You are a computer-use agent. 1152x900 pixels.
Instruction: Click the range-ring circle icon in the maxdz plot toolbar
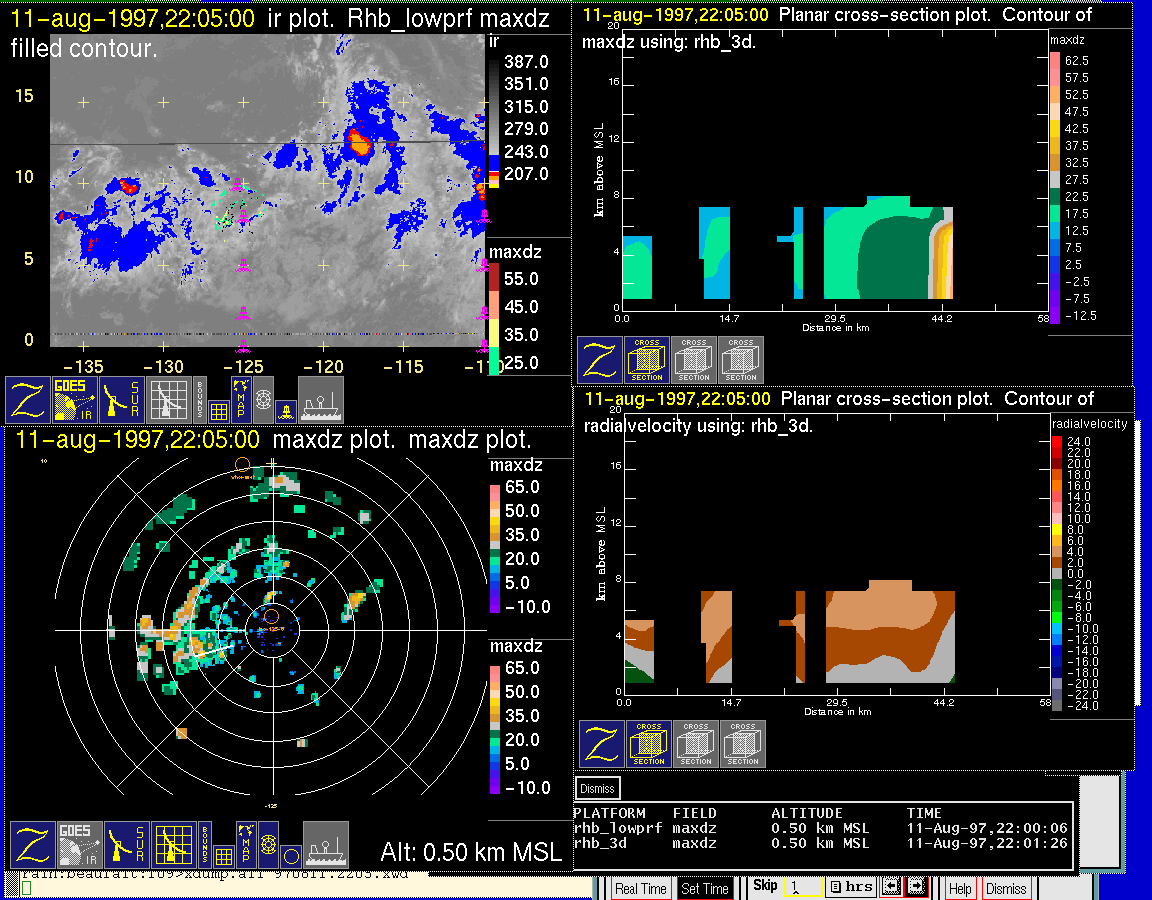point(289,856)
